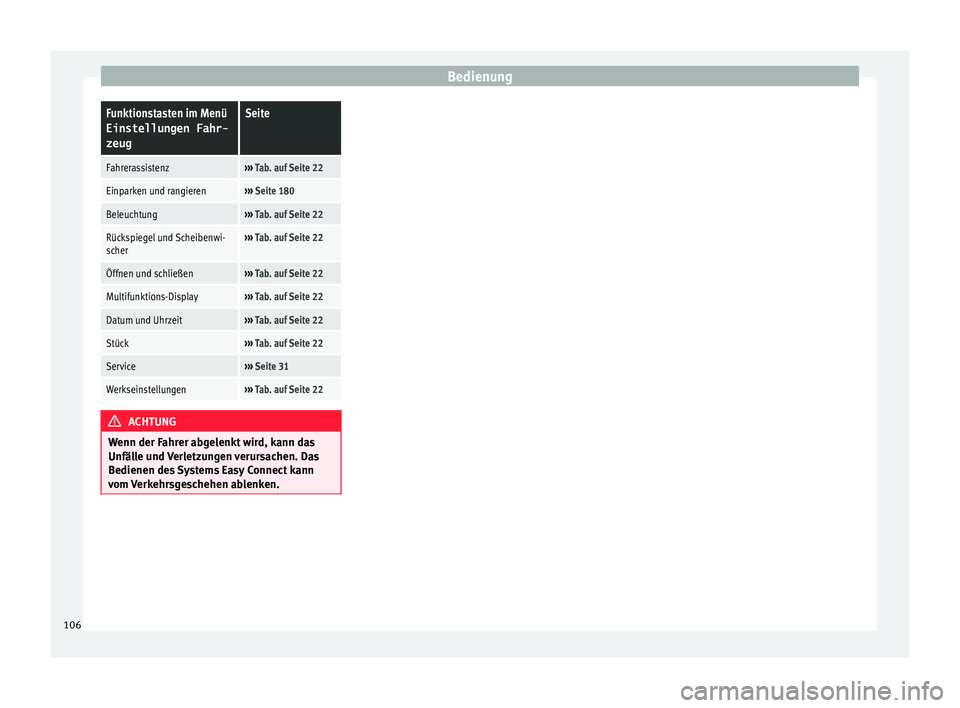The image size is (960, 708).
Task: Open the page reference beside Werkseinstellungen
Action: (x=283, y=390)
